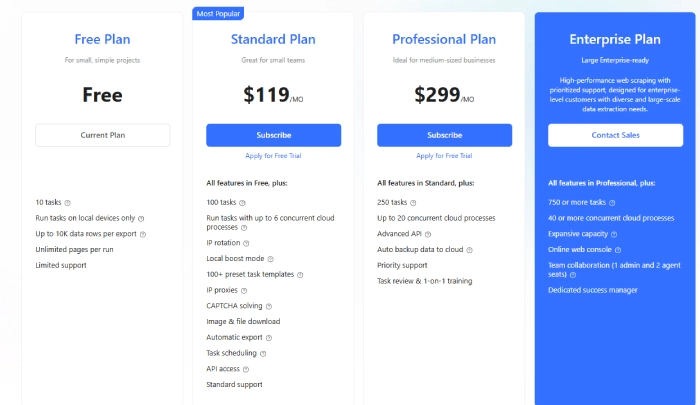This screenshot has height=405, width=700.
Task: Click info icon beside Online web console
Action: (x=618, y=250)
